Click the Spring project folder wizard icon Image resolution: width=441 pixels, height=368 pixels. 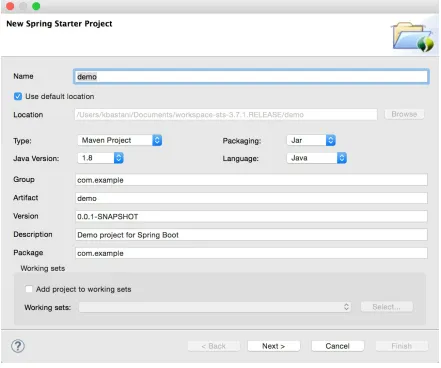point(413,37)
